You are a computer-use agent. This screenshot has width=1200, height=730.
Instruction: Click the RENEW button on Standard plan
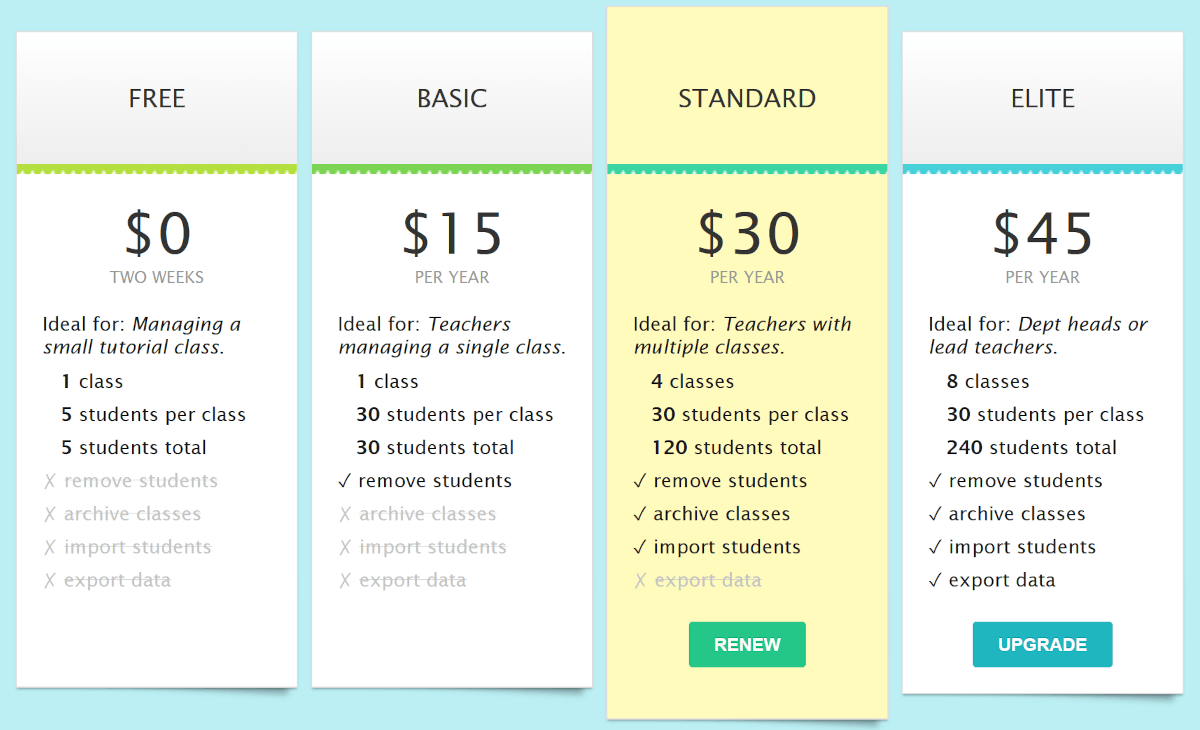(747, 645)
